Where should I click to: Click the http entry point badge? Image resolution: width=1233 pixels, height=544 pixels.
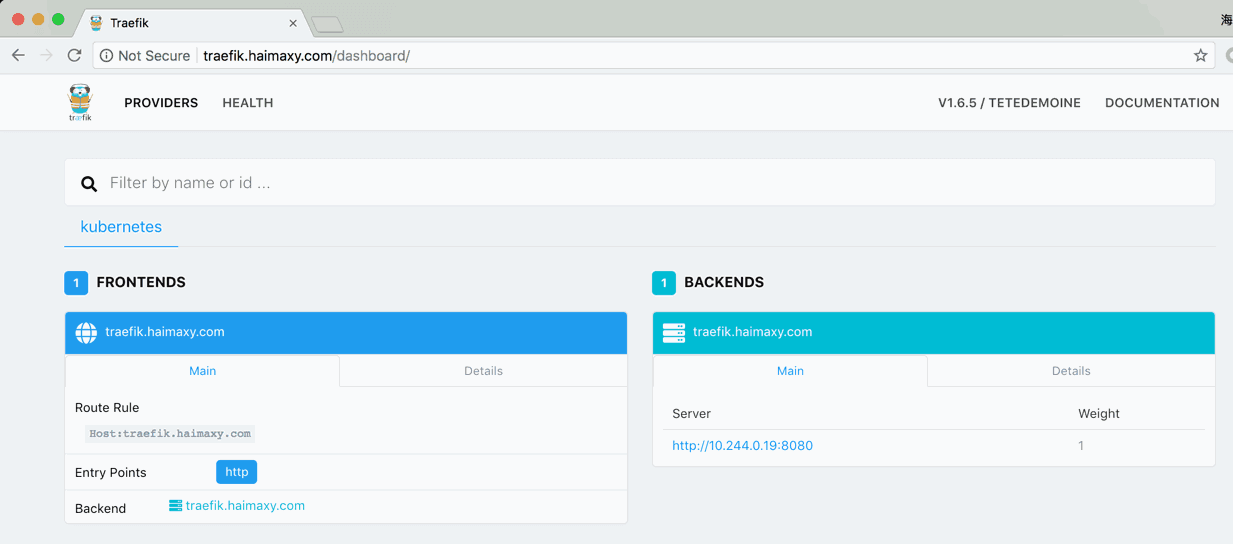[x=236, y=472]
